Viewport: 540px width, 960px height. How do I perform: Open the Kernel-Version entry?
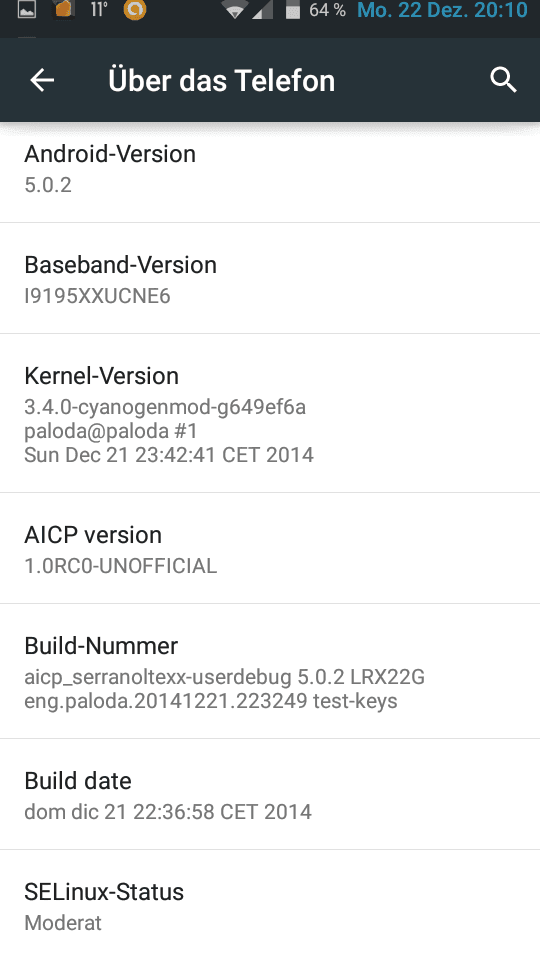270,413
